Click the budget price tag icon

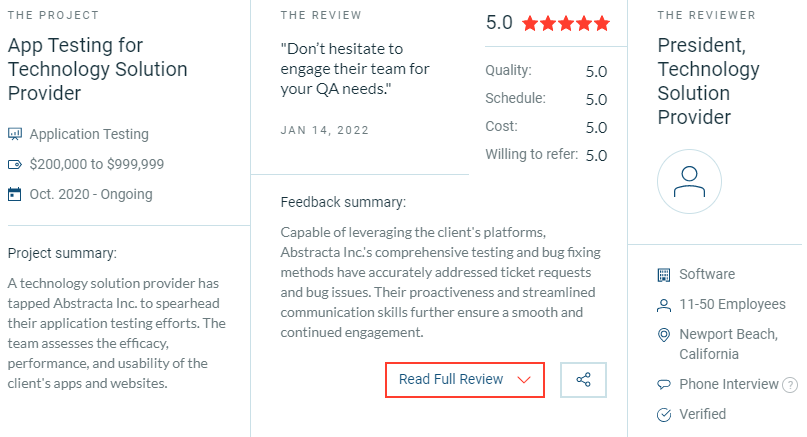pos(15,164)
